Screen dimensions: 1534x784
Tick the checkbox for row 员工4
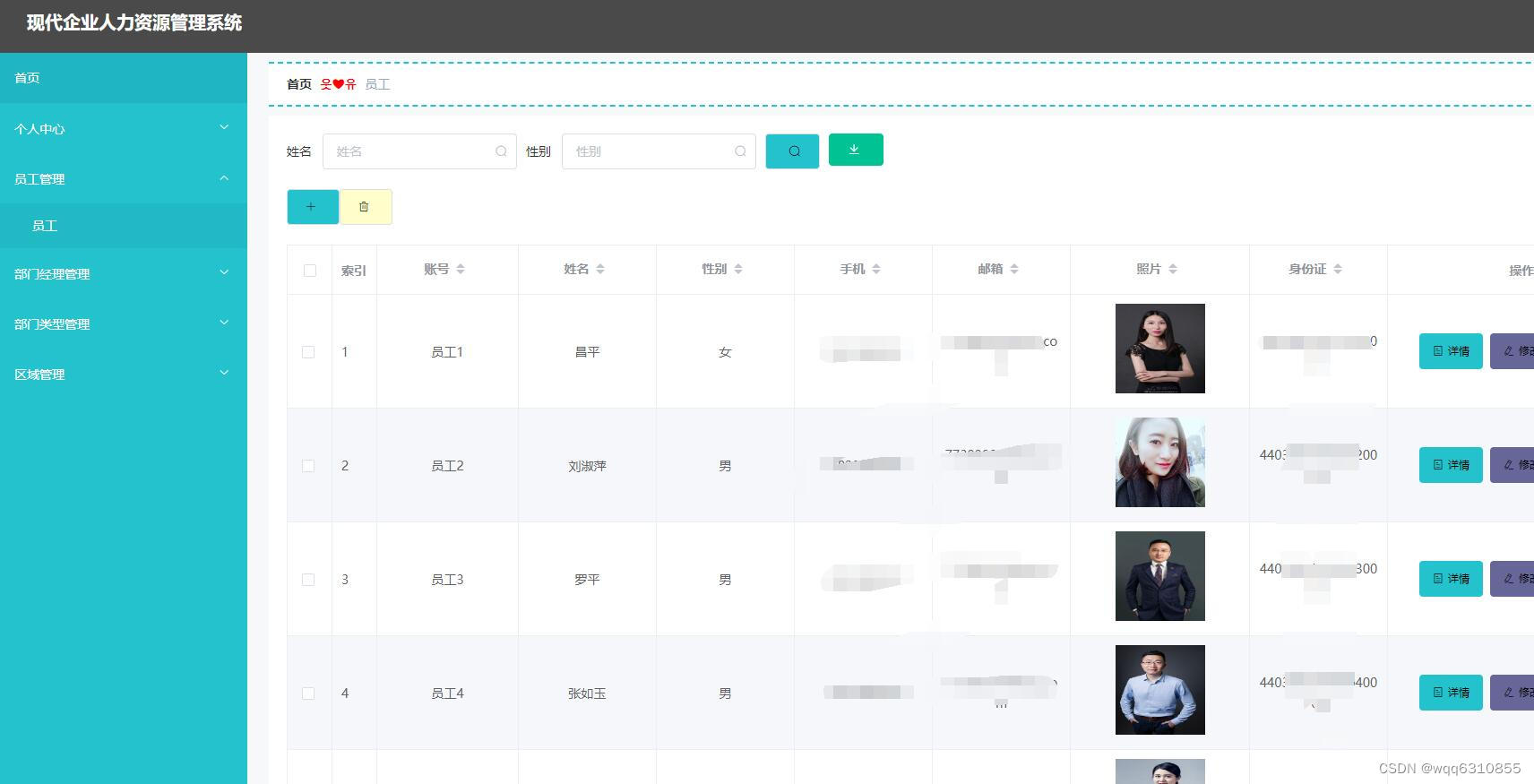point(308,694)
